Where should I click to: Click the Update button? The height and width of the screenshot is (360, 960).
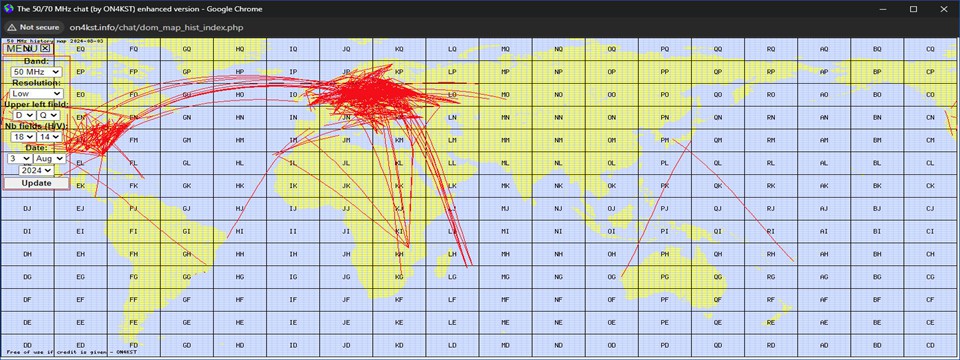pyautogui.click(x=36, y=183)
